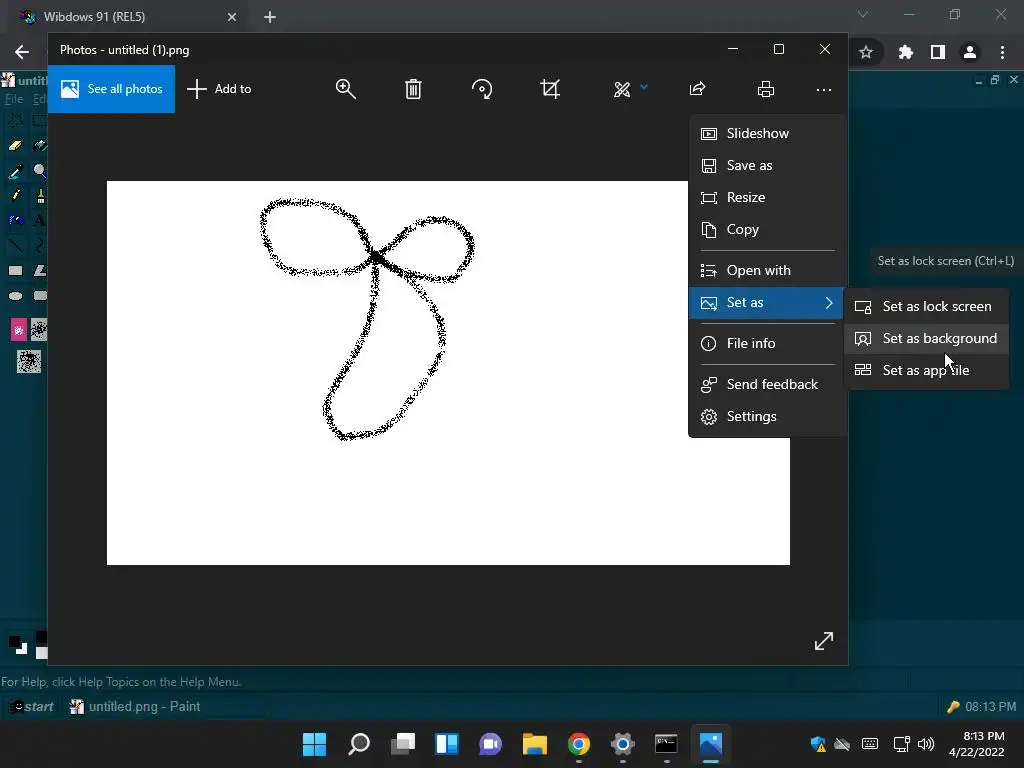The image size is (1024, 768).
Task: Open Google Chrome from the taskbar
Action: coord(579,744)
